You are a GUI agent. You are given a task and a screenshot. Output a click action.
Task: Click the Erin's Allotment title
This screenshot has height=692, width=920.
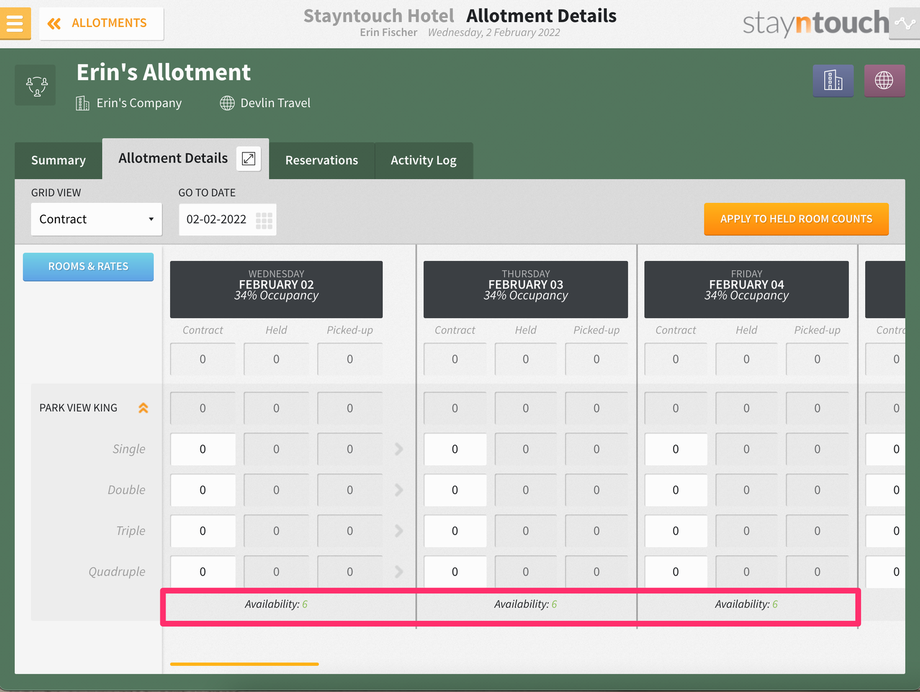[x=163, y=72]
